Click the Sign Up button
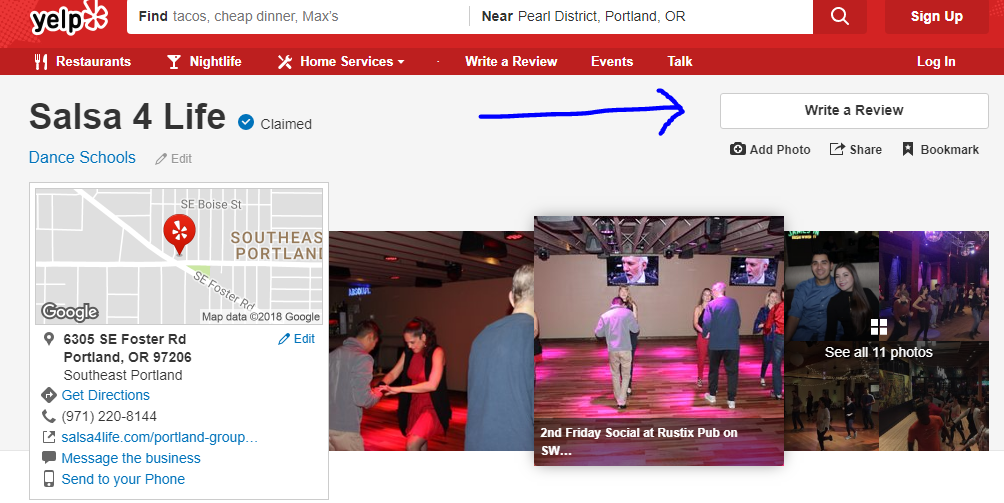 (x=937, y=17)
